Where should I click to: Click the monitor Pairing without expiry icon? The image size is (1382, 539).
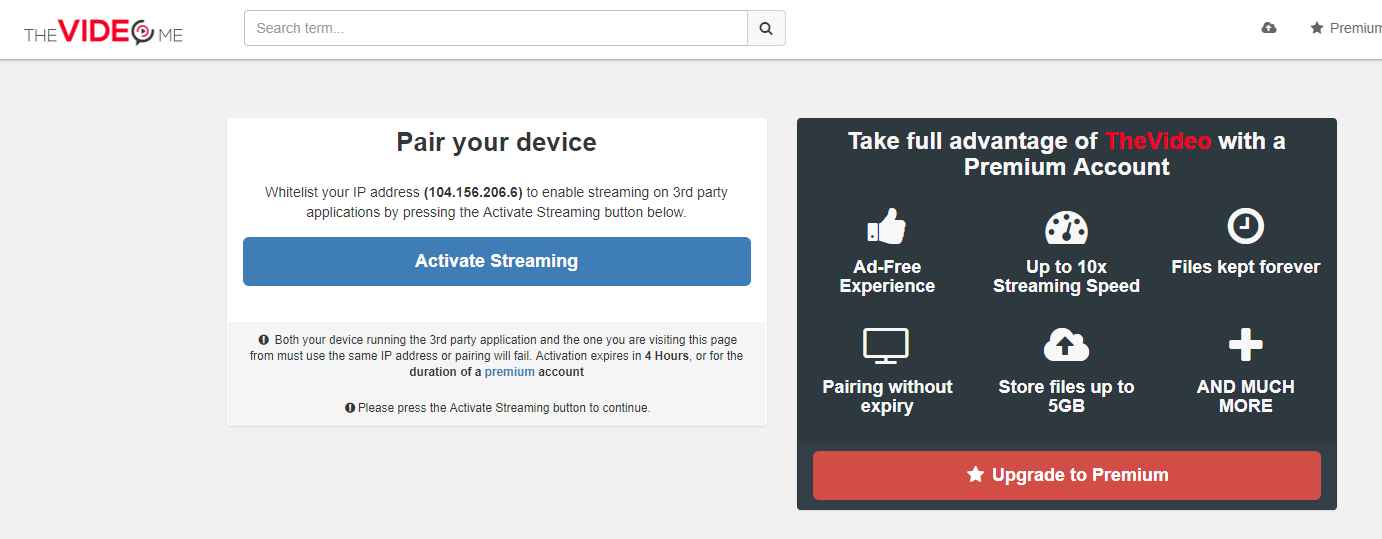pyautogui.click(x=886, y=346)
